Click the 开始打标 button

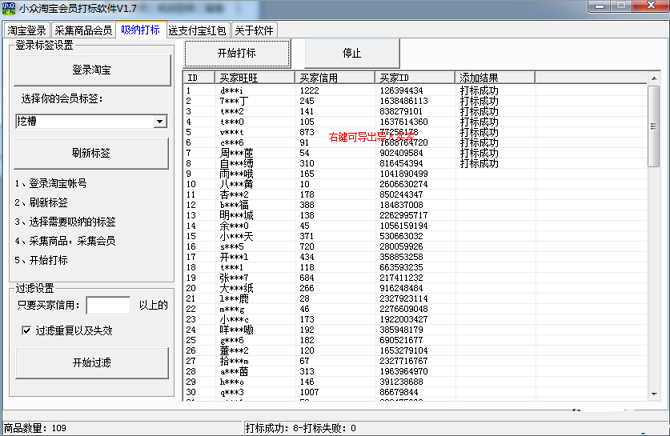click(x=237, y=53)
